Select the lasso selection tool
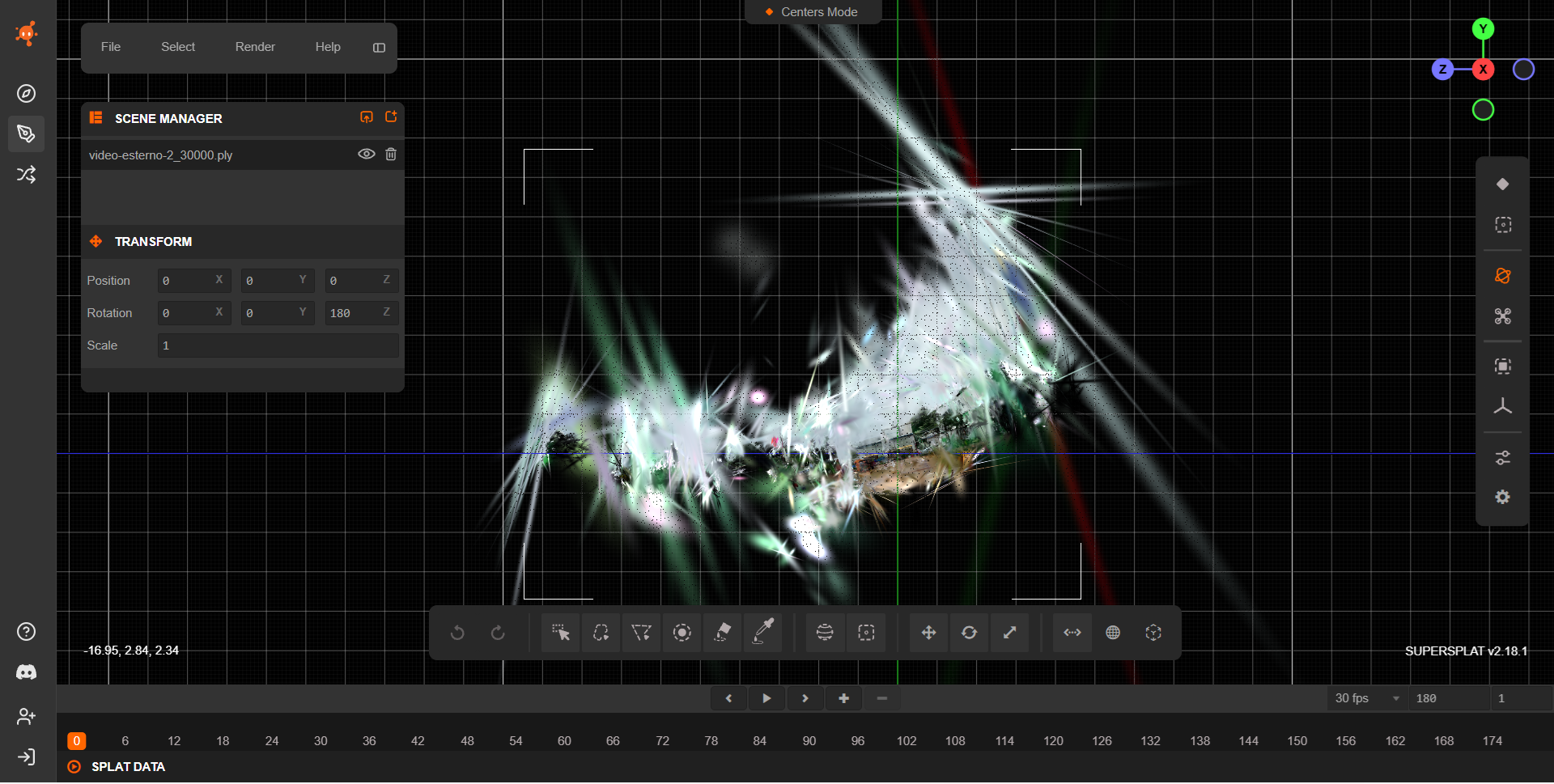The image size is (1554, 784). pyautogui.click(x=601, y=633)
